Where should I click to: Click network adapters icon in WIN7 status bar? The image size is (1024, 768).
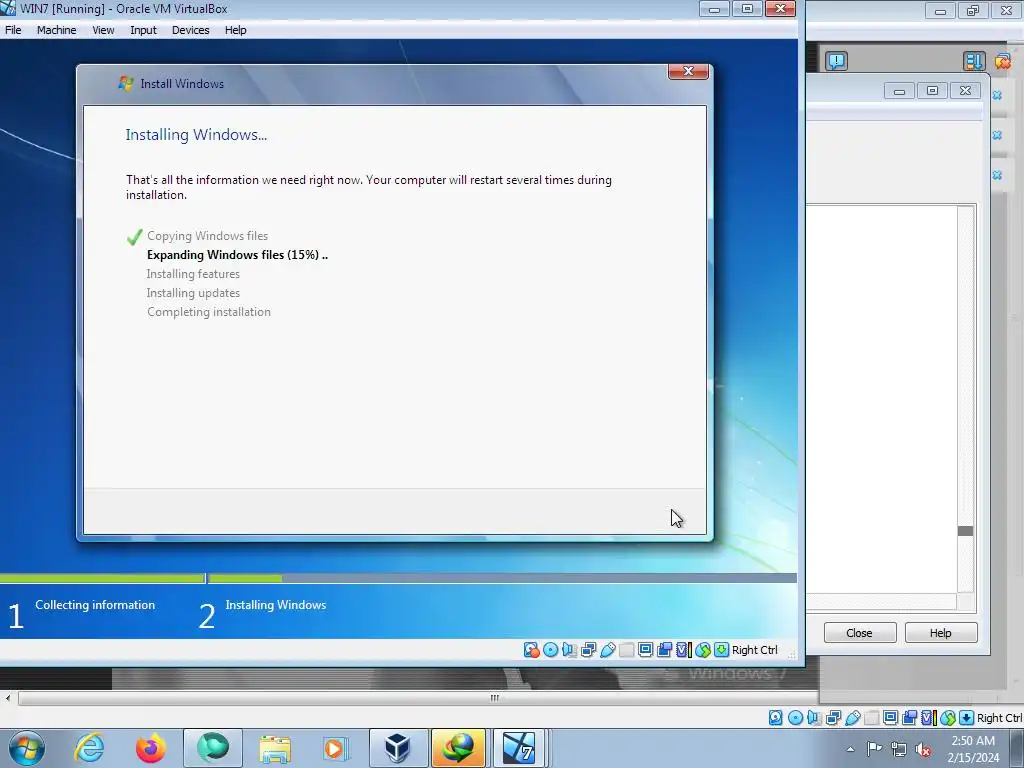pos(588,650)
